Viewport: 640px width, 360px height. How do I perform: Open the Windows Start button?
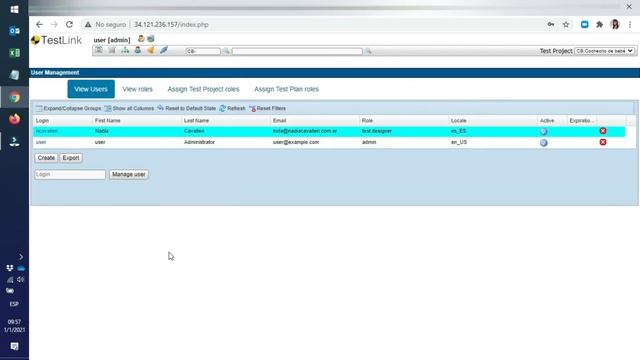(x=14, y=9)
